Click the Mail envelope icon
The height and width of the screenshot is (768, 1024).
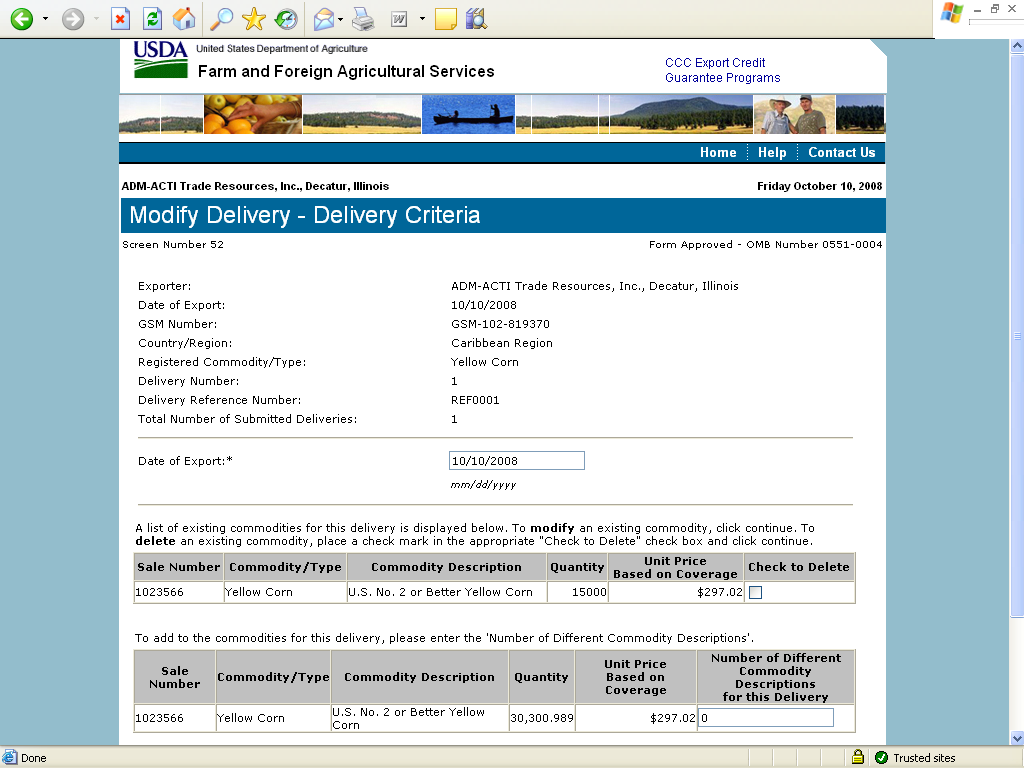point(324,19)
